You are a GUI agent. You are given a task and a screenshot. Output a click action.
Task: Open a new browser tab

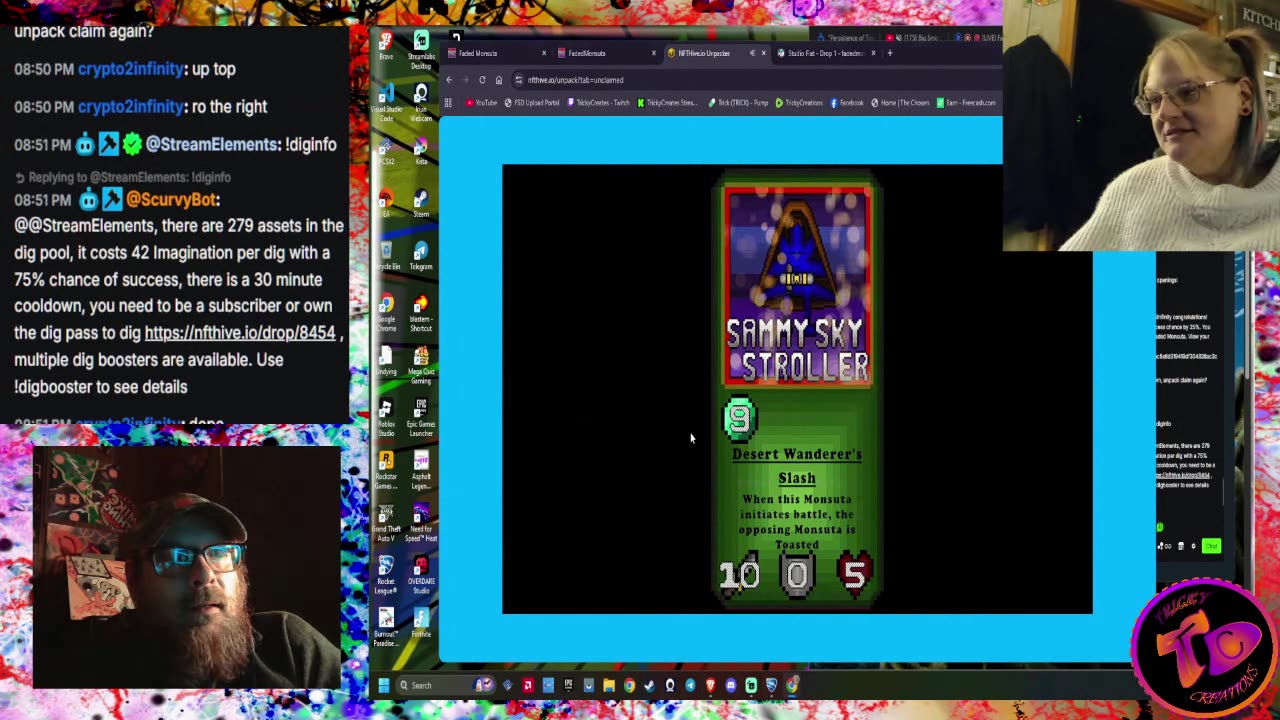coord(890,53)
